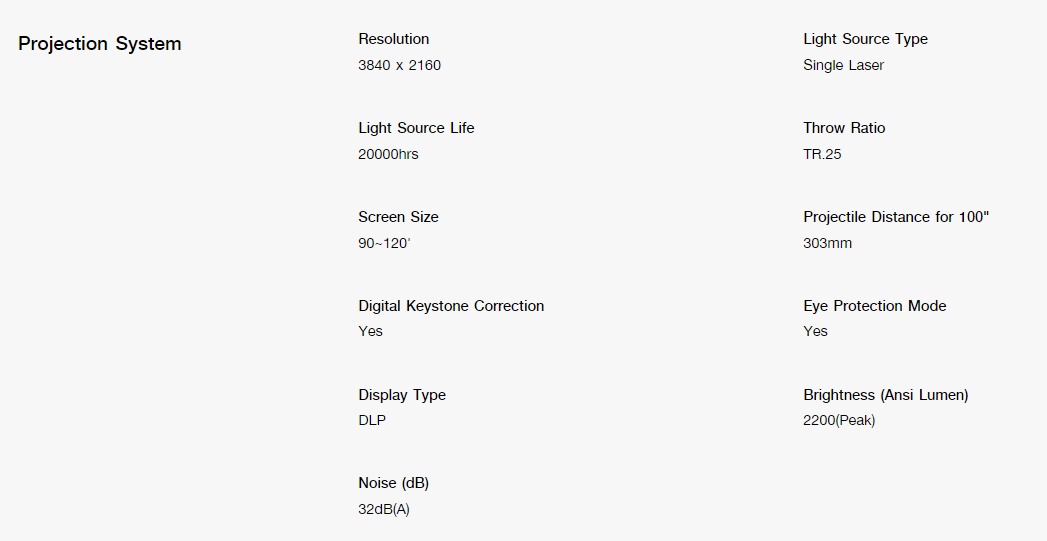Click the 3840 x 2160 value
Image resolution: width=1047 pixels, height=541 pixels.
pyautogui.click(x=399, y=65)
